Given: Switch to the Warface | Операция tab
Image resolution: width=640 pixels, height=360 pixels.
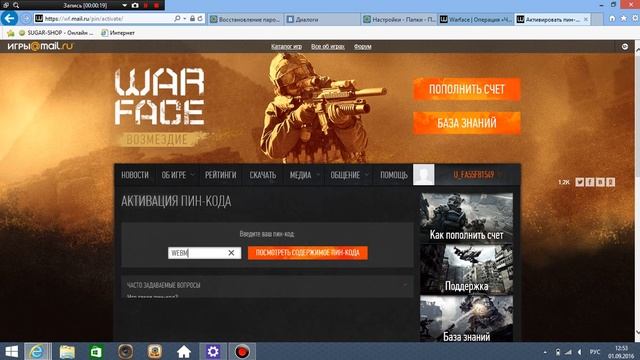Looking at the screenshot, I should click(x=476, y=19).
